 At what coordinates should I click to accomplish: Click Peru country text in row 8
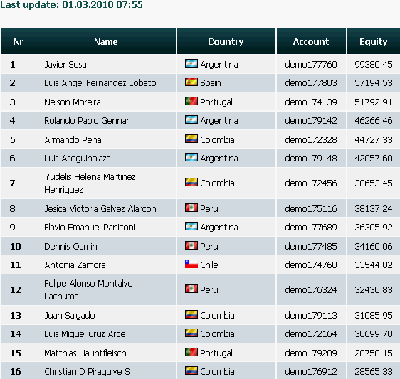209,209
